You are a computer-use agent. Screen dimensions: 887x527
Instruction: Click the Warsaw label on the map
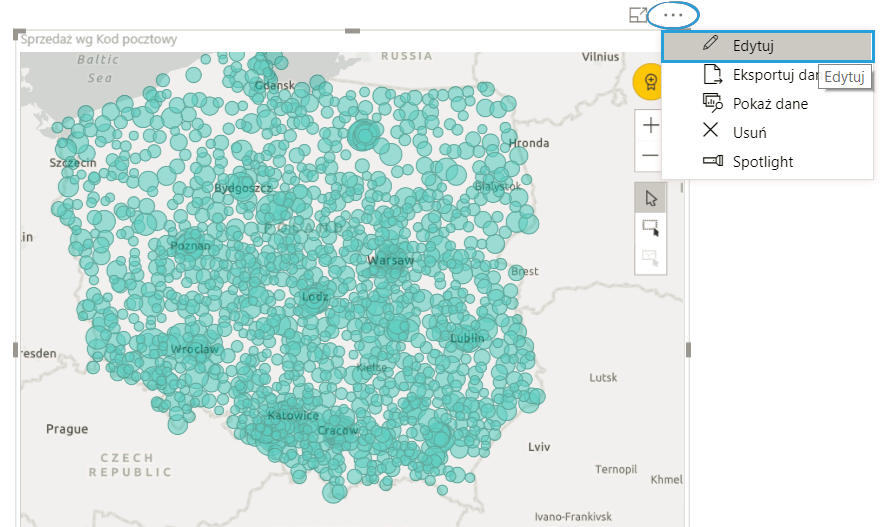pyautogui.click(x=390, y=260)
